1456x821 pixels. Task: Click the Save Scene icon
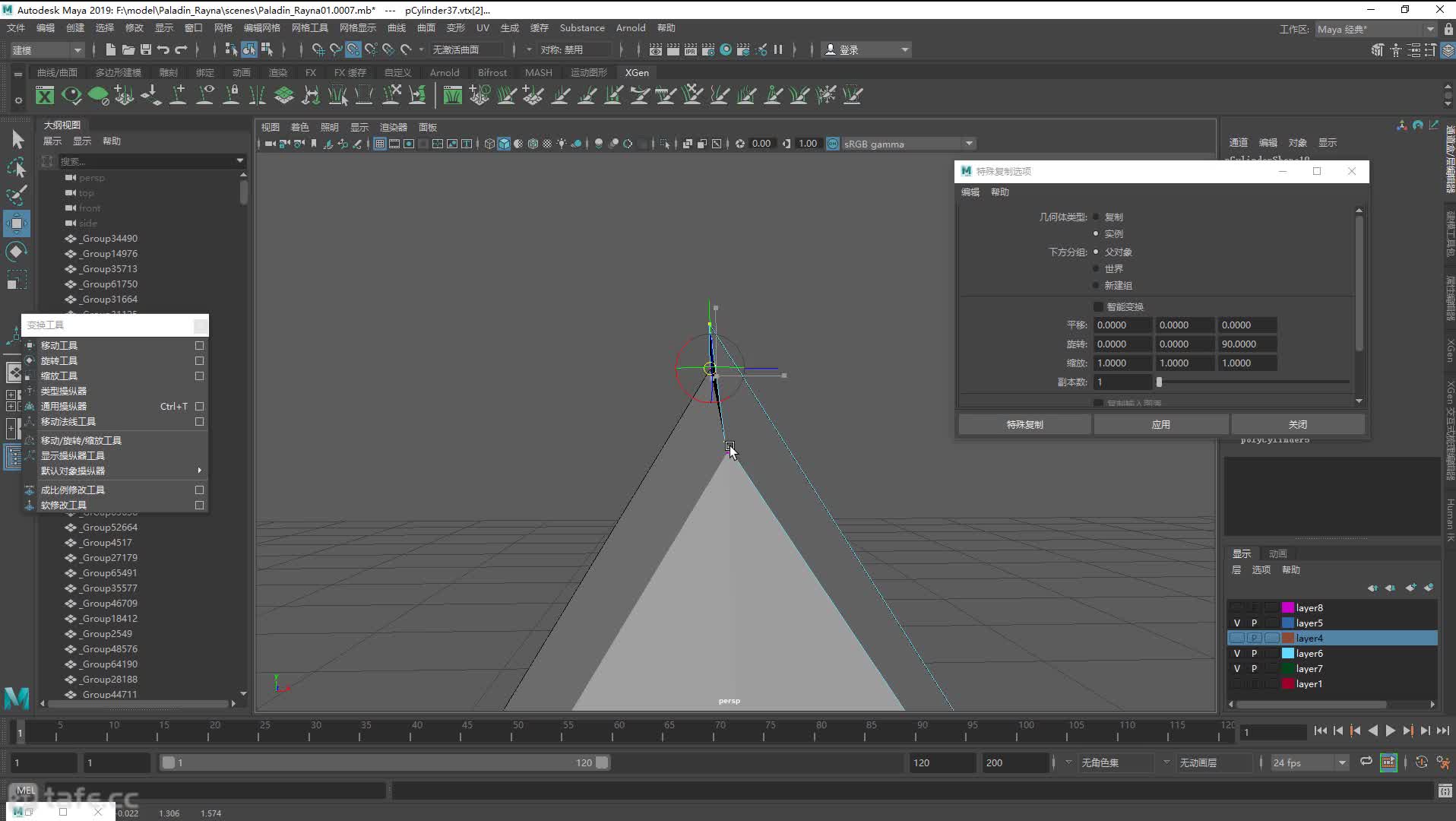pos(146,49)
